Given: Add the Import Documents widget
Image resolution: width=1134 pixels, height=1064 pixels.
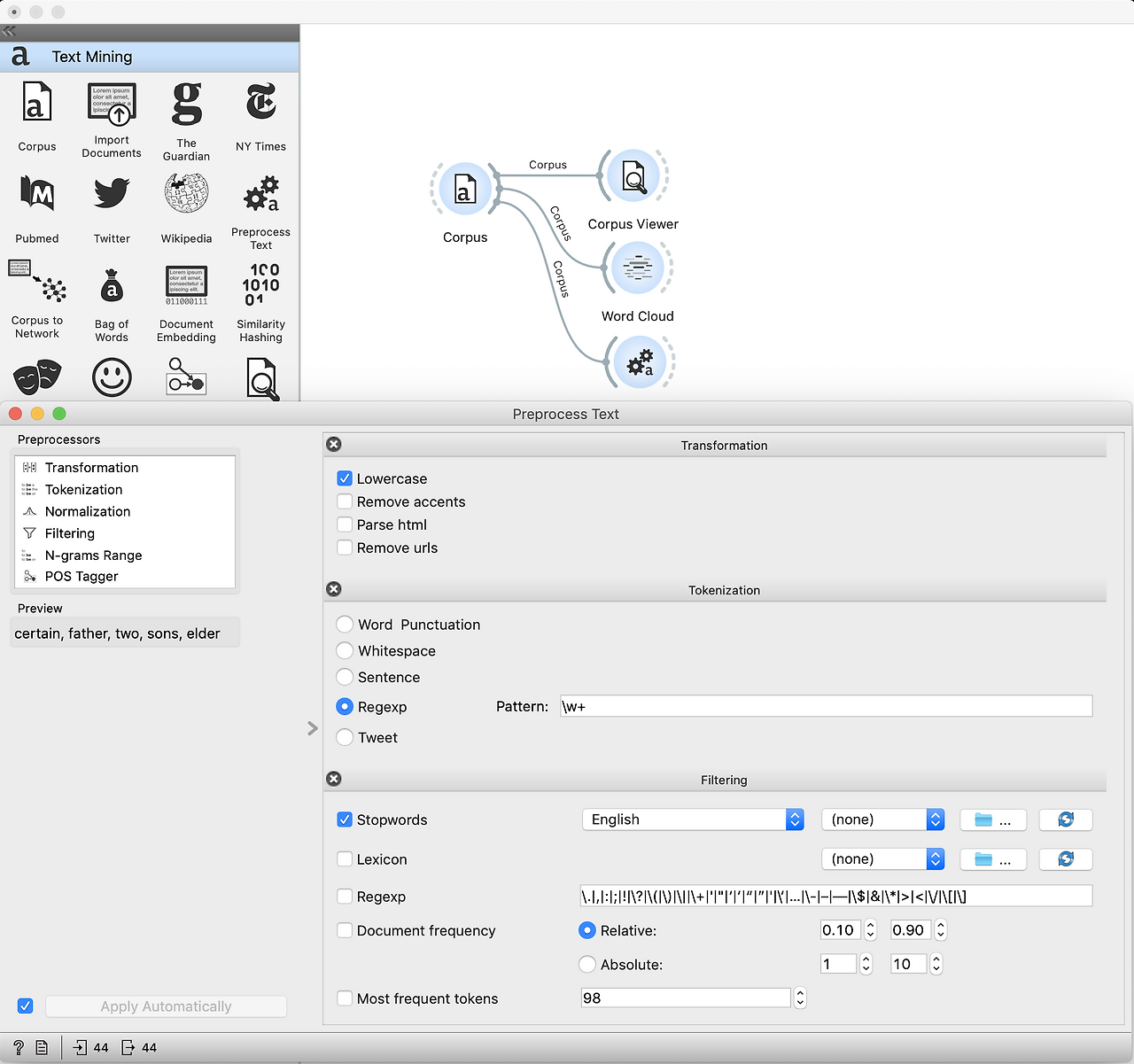Looking at the screenshot, I should (112, 120).
